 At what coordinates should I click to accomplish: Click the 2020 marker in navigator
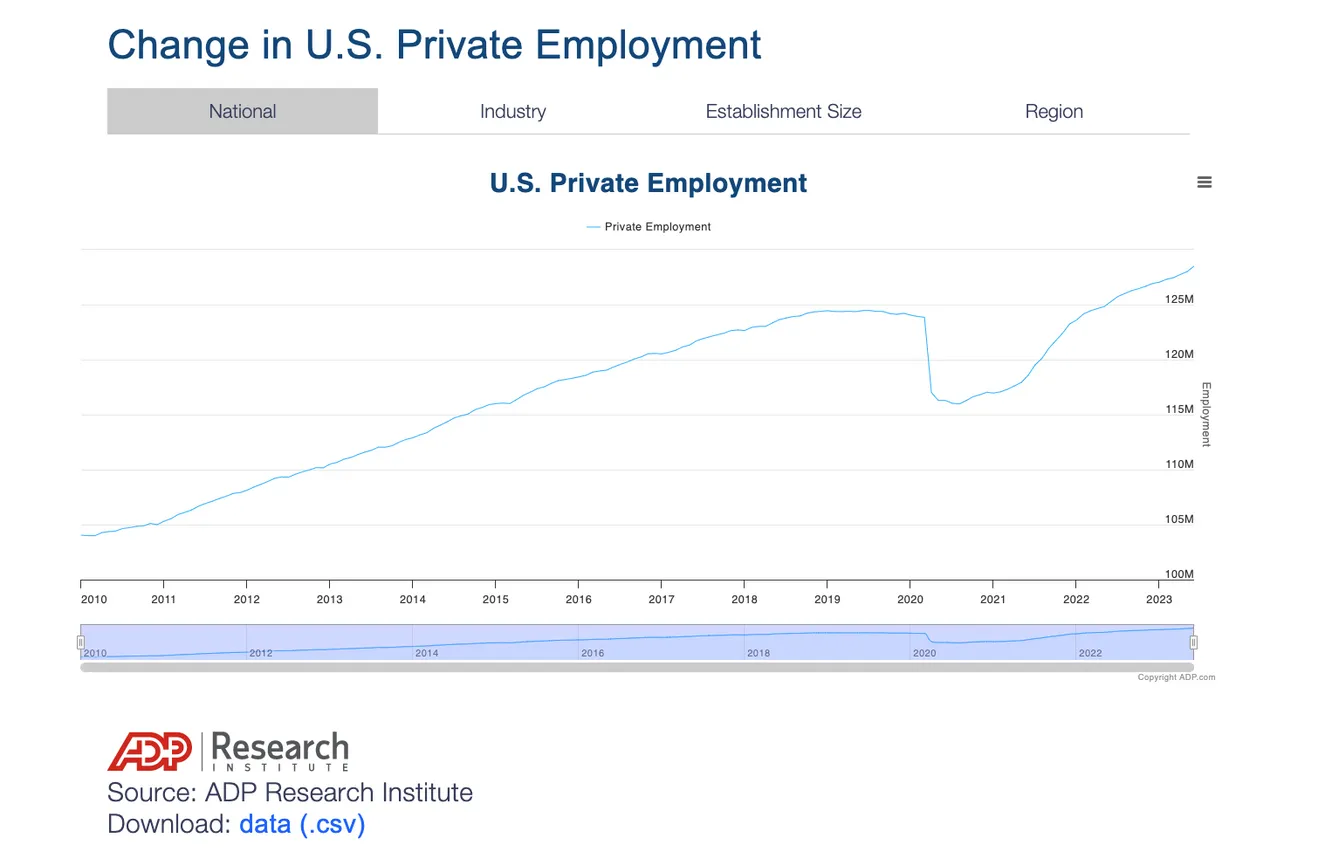pos(924,653)
